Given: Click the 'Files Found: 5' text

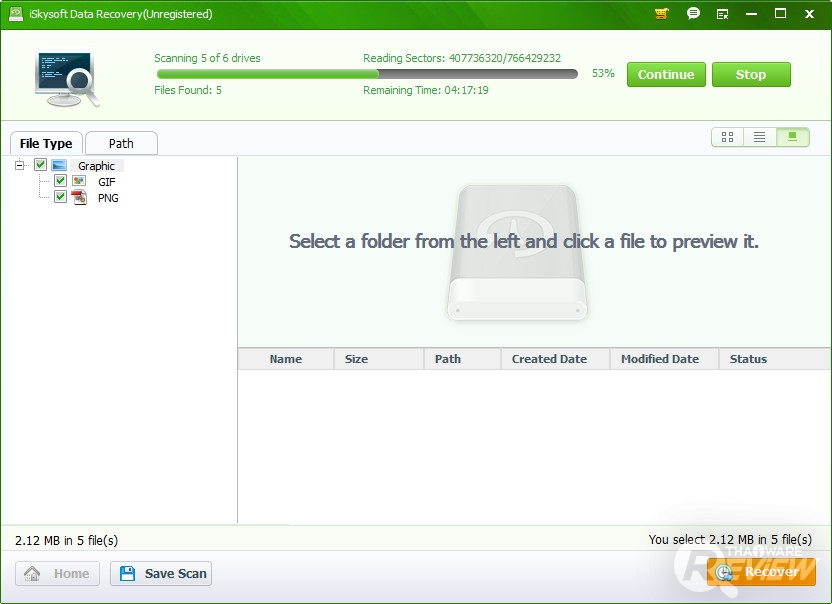Looking at the screenshot, I should [x=188, y=90].
